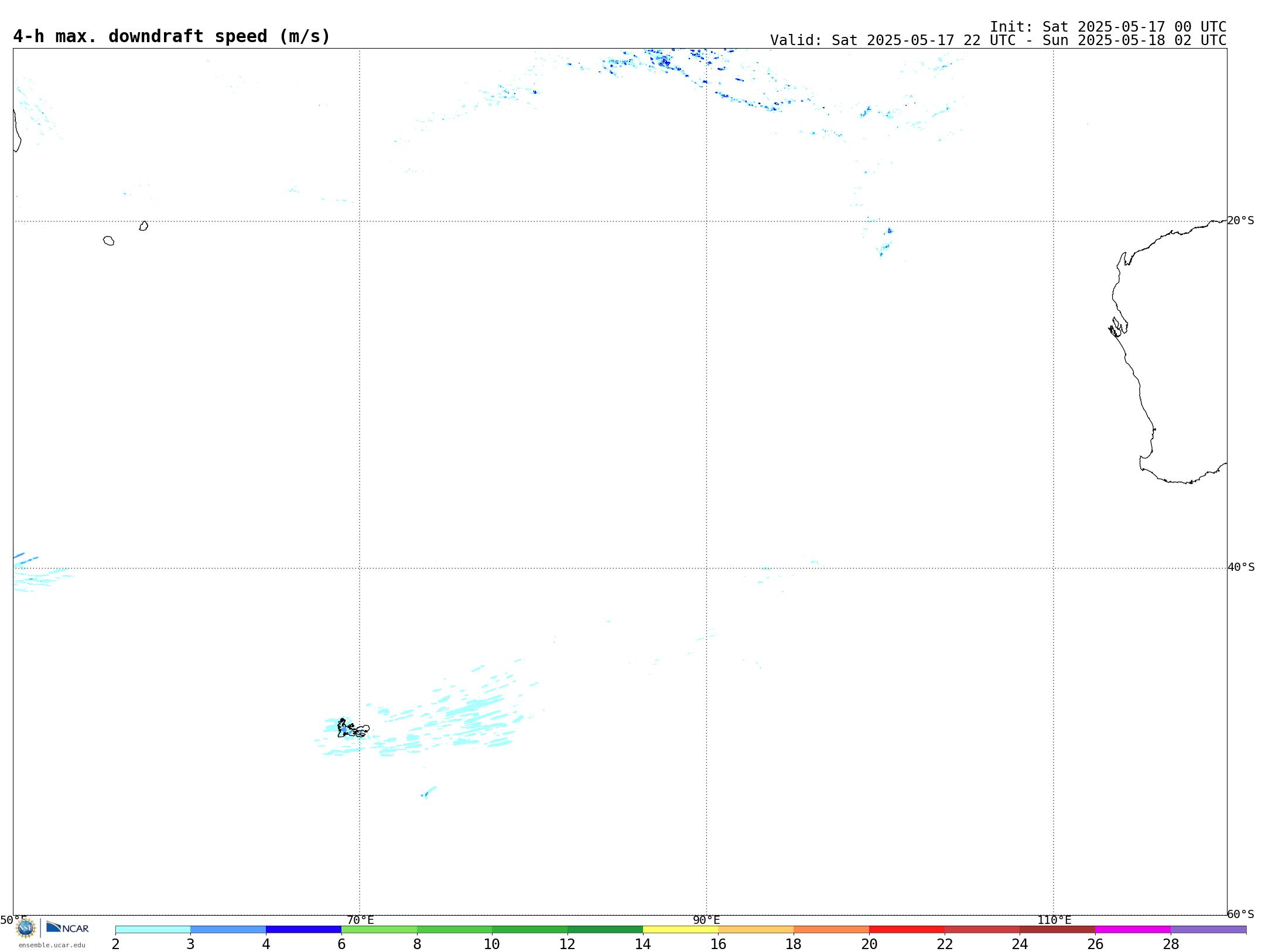The height and width of the screenshot is (952, 1265).
Task: Select the dark blue 4-6 m/s swatch
Action: click(303, 929)
